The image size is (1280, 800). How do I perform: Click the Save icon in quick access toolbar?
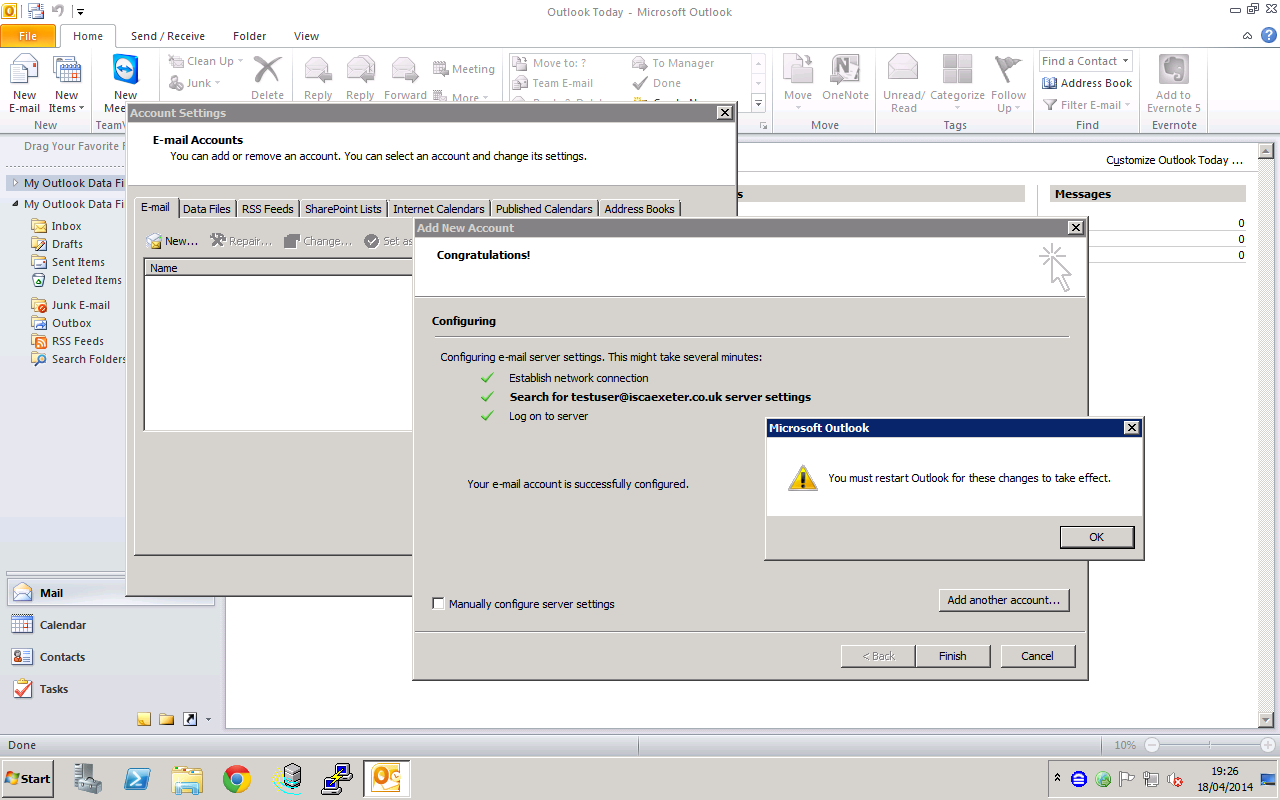(36, 12)
